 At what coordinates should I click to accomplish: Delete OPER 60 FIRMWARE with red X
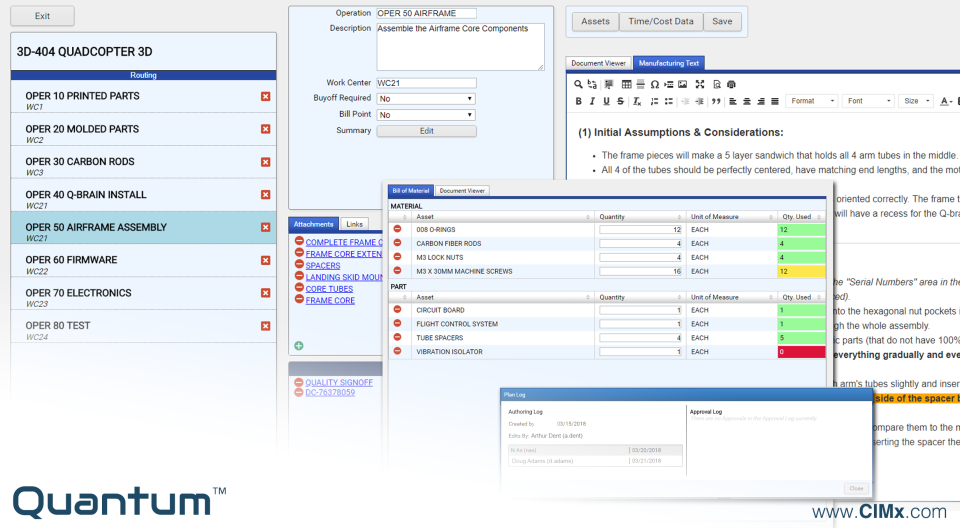(x=266, y=260)
